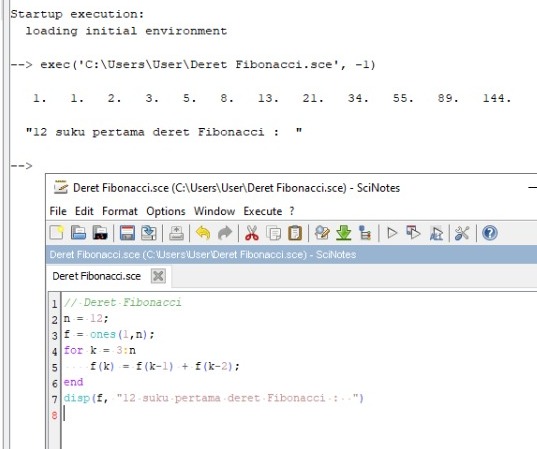Image resolution: width=537 pixels, height=449 pixels.
Task: Undo the last edit with the yellow arrow
Action: tap(203, 233)
